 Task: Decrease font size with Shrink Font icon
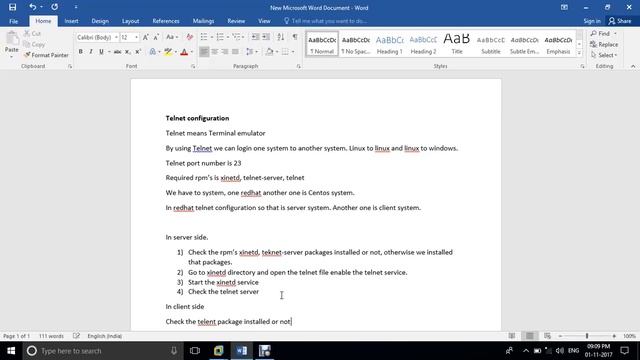click(x=156, y=37)
